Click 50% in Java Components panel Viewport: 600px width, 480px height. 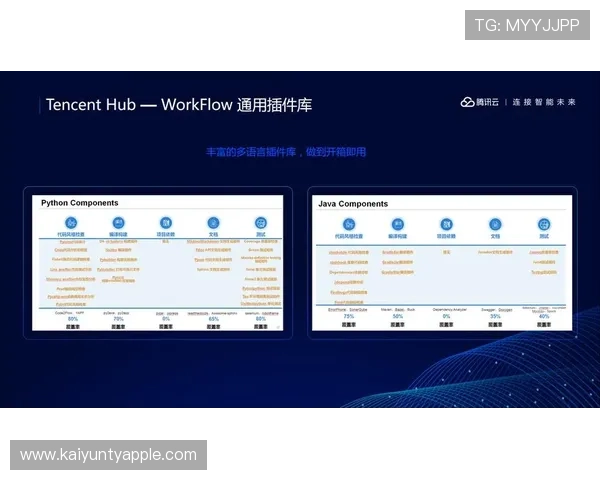point(398,317)
